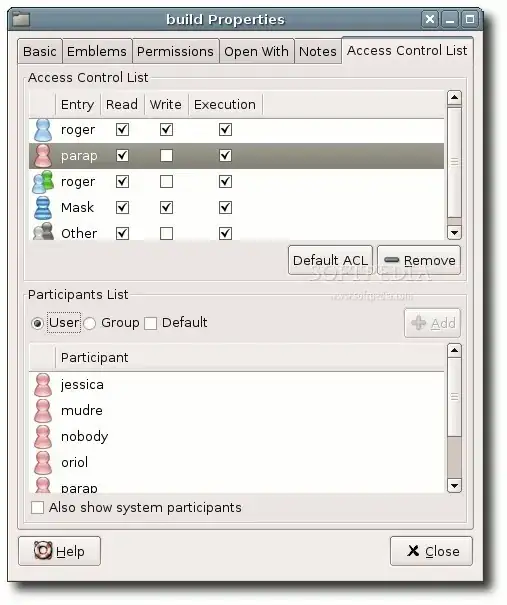Click down arrow of participants scrollbar

[x=454, y=485]
